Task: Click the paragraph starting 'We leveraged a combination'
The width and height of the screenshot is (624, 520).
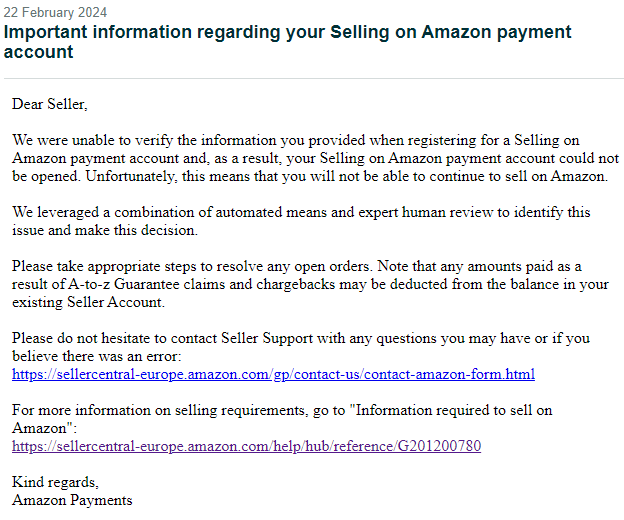Action: 301,221
